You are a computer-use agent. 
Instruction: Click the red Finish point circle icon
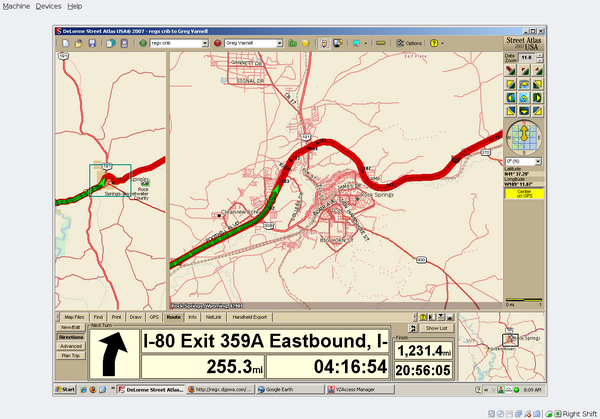pyautogui.click(x=217, y=43)
